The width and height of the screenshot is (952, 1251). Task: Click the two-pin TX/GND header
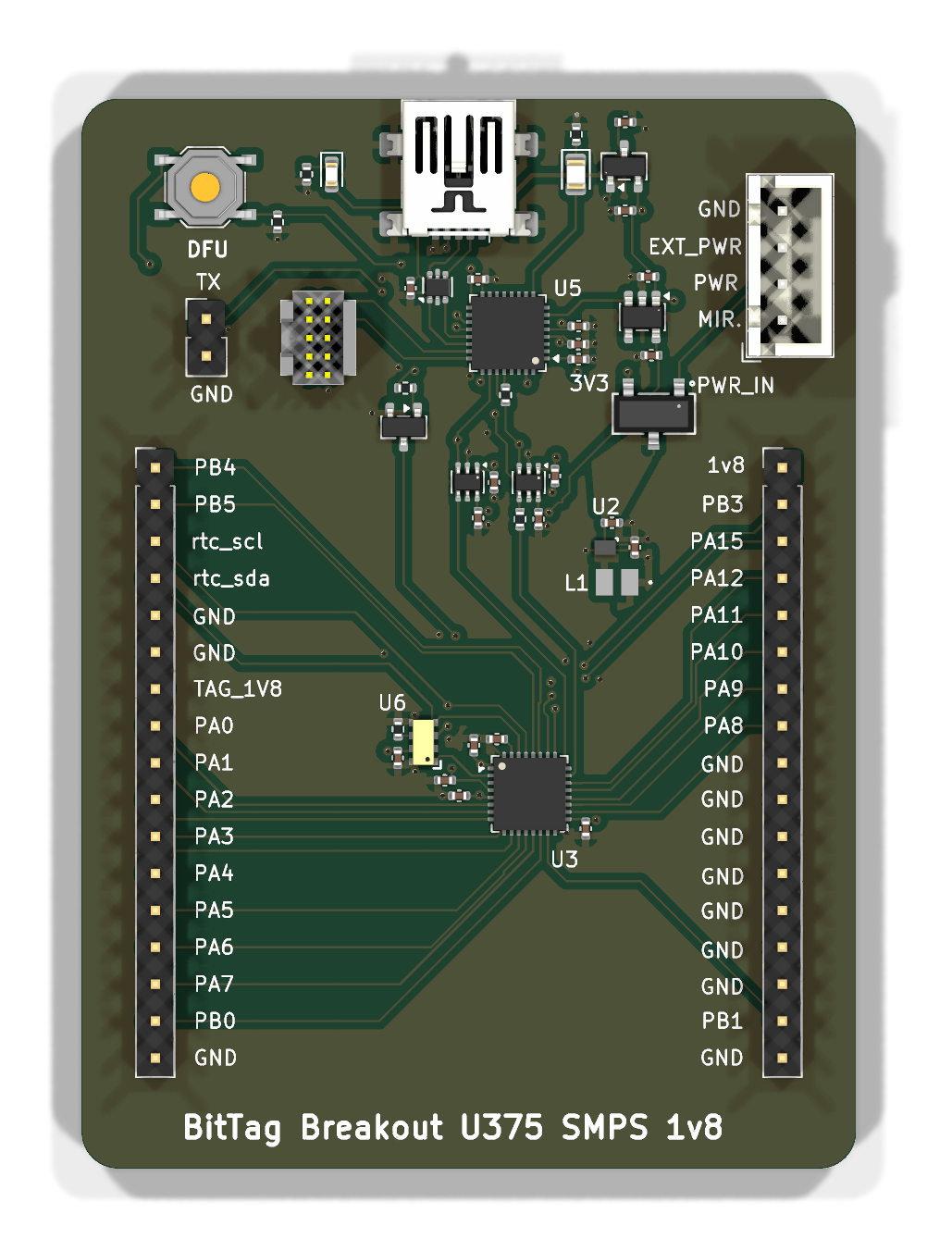(206, 338)
